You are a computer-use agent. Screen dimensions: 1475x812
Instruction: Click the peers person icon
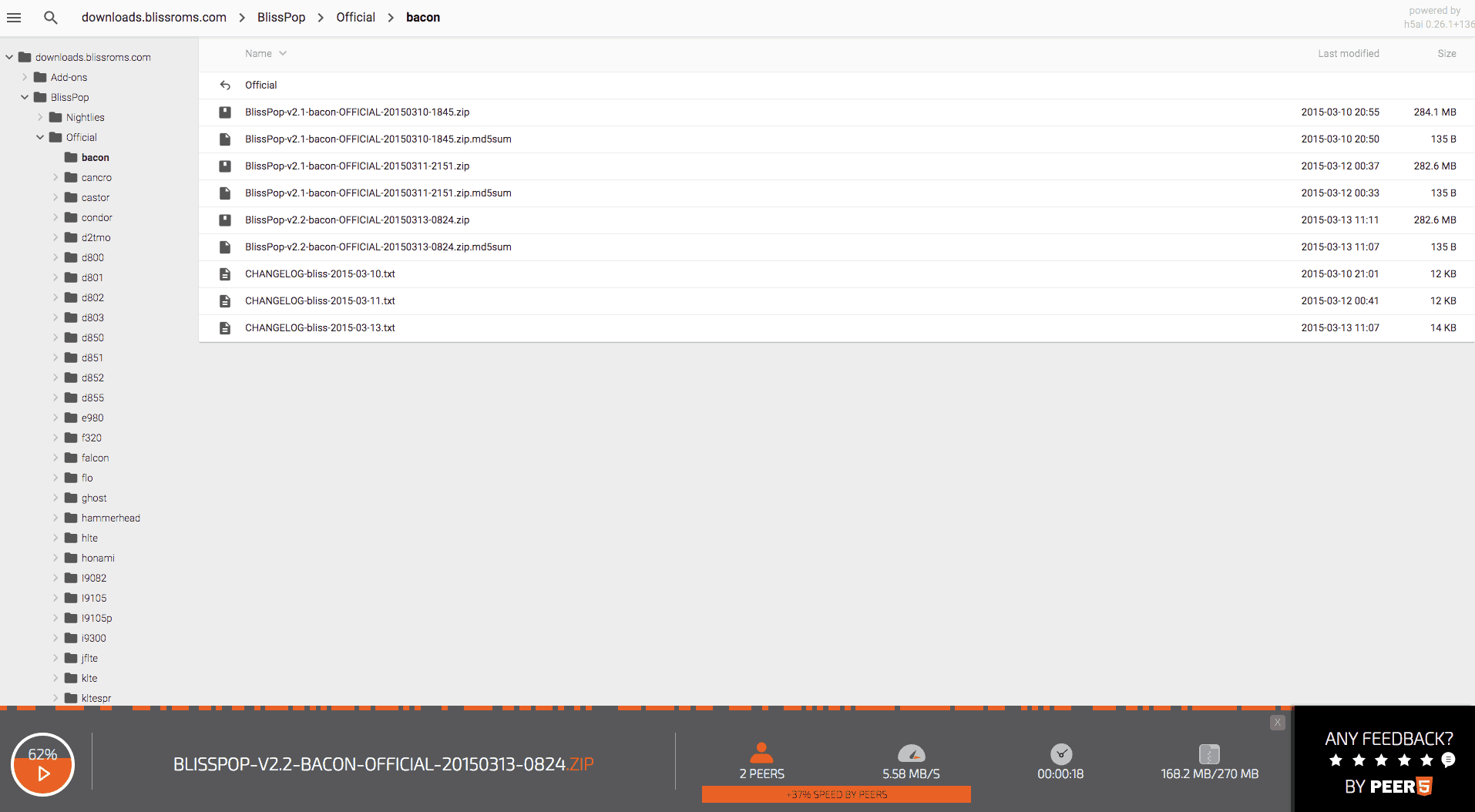pos(761,753)
